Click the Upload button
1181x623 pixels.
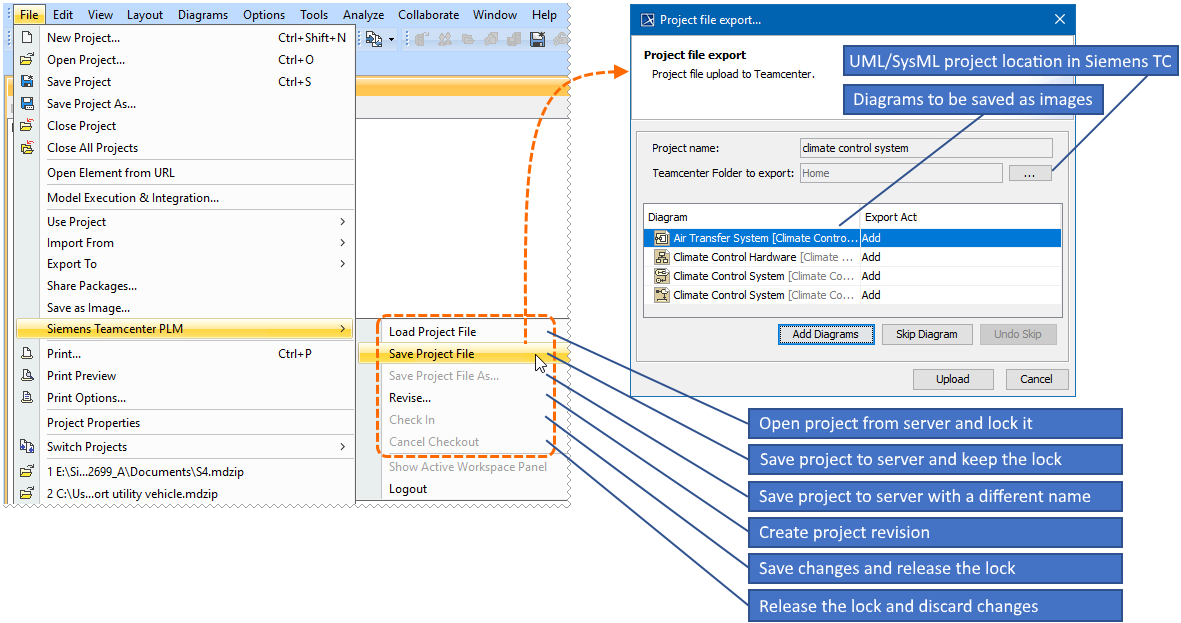point(953,379)
